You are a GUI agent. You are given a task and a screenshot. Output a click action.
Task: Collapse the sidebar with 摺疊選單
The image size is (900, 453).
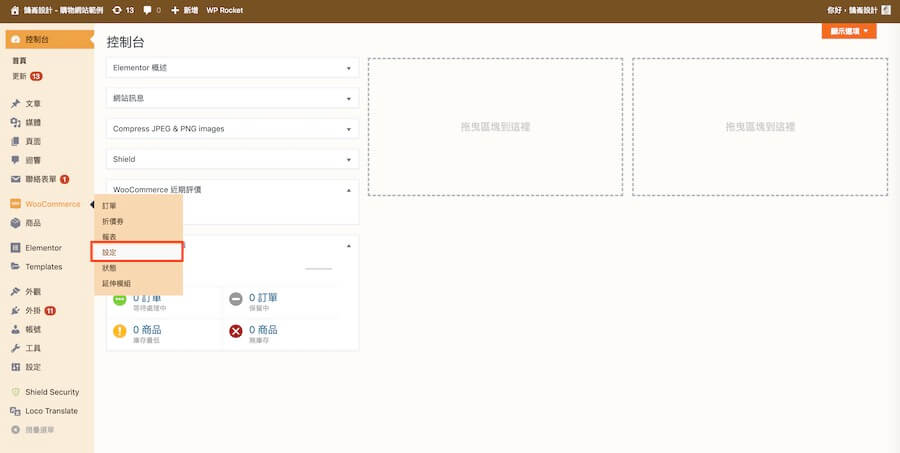(x=39, y=430)
